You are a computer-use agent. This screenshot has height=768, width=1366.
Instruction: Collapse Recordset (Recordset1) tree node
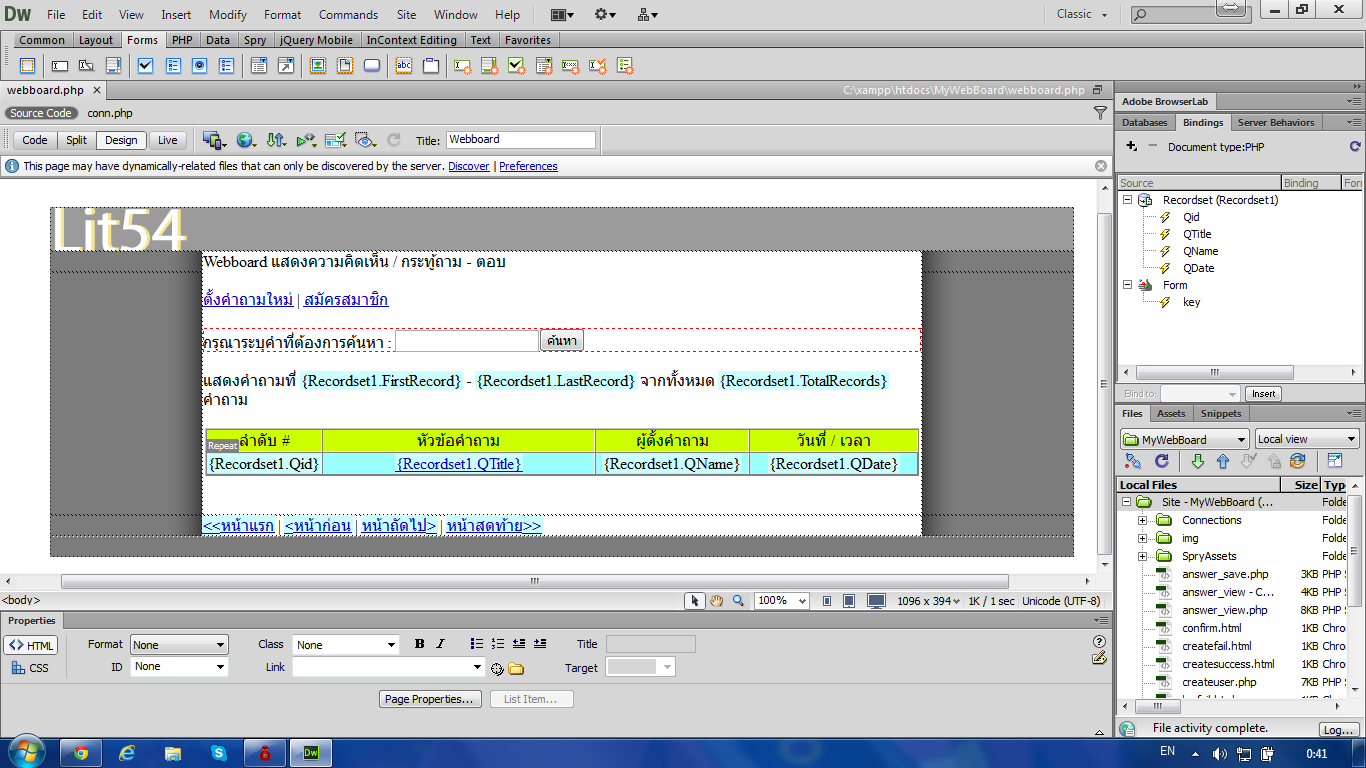coord(1128,200)
